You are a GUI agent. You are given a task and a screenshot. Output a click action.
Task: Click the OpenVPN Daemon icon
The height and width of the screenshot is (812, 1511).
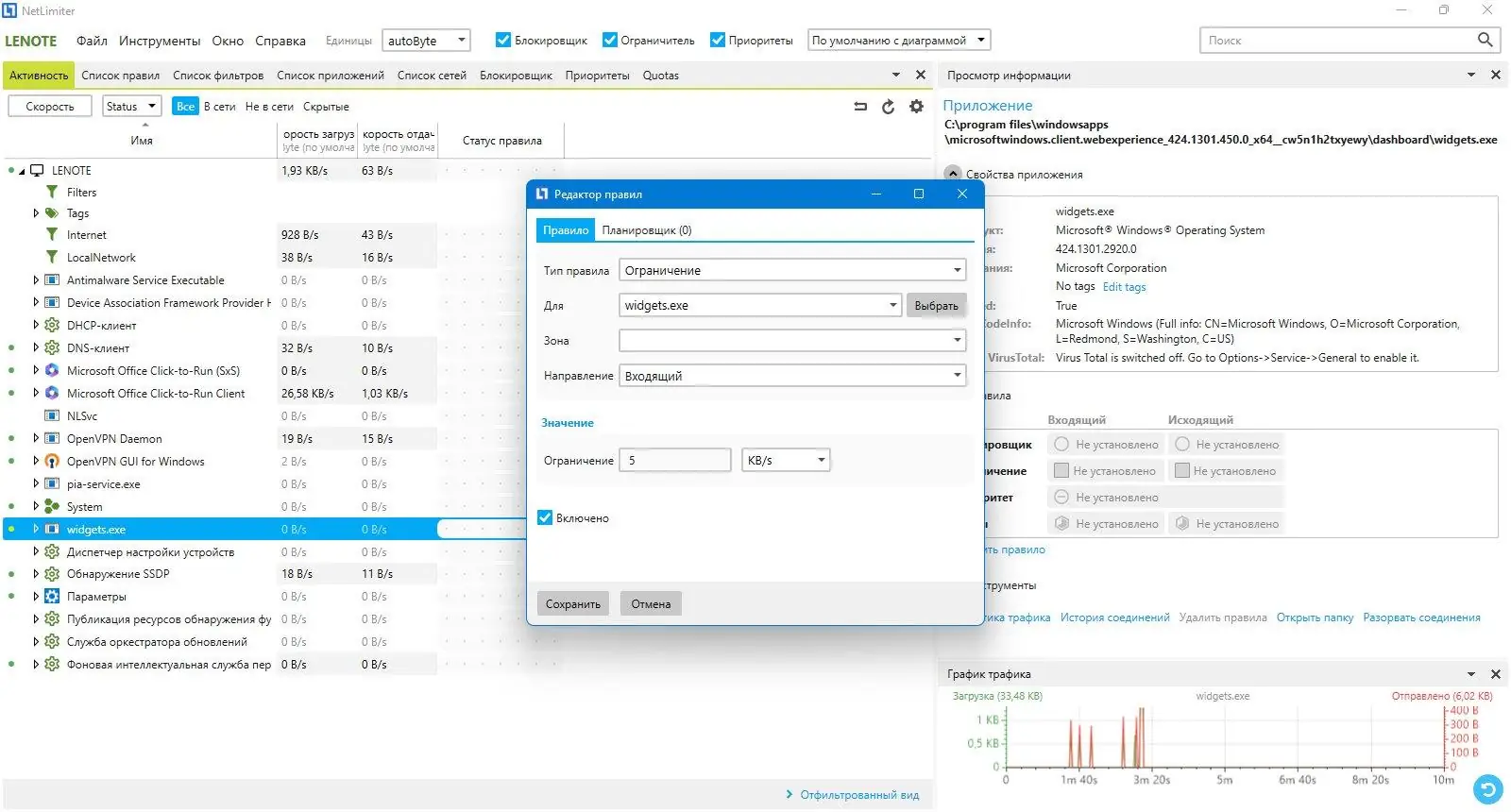[x=52, y=439]
